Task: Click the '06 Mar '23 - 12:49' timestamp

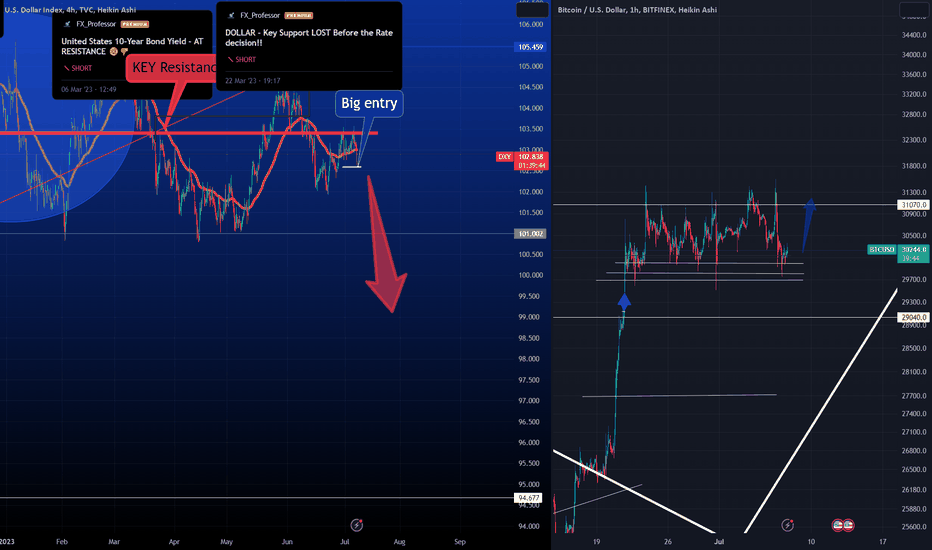Action: click(x=89, y=90)
